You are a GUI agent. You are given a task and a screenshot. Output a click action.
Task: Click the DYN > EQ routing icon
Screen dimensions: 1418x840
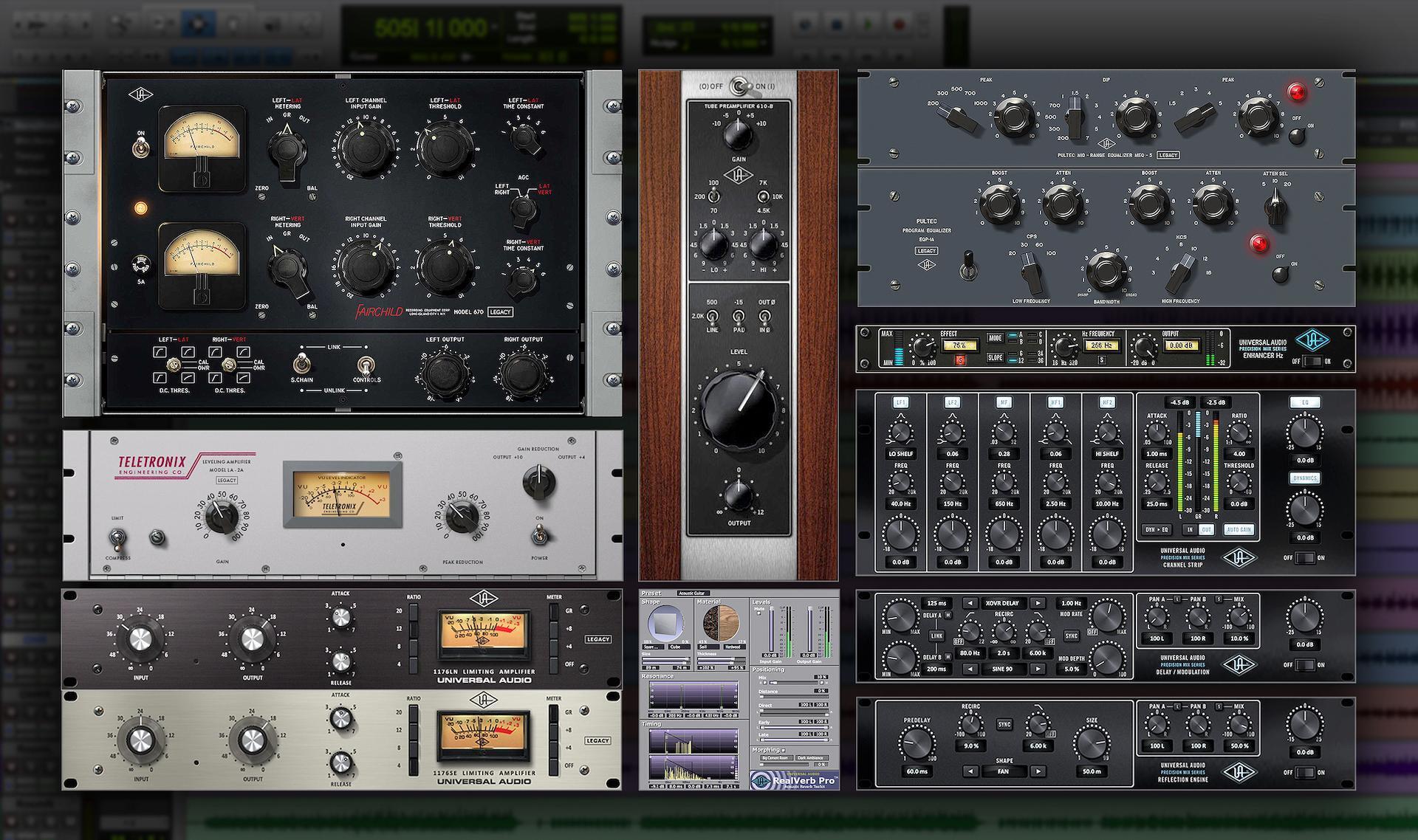pyautogui.click(x=1157, y=528)
